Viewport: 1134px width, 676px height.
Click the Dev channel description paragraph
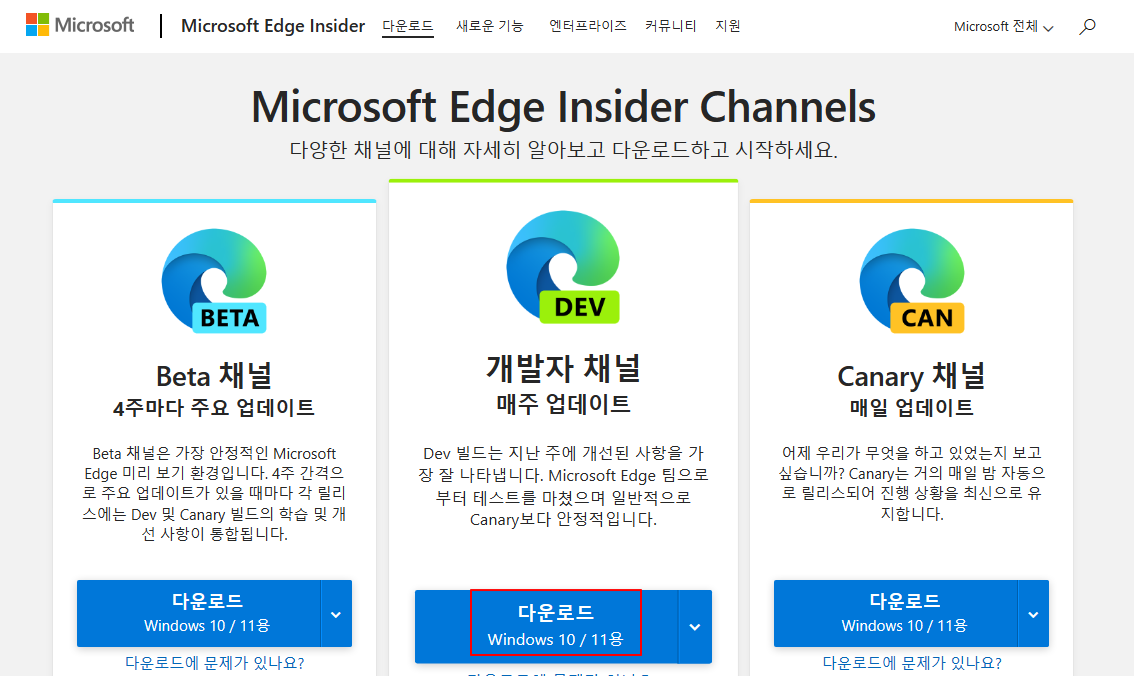563,487
